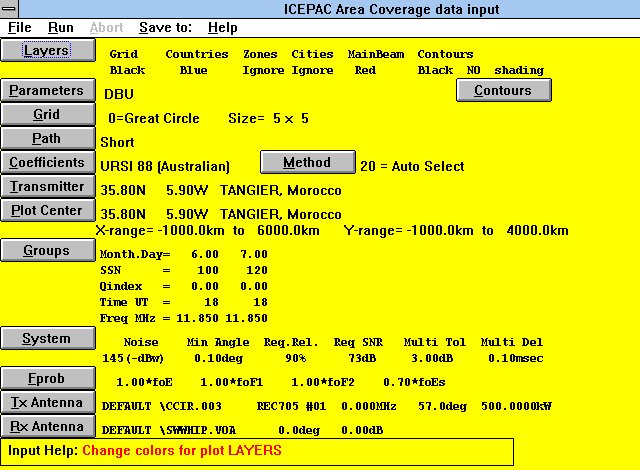Click the Input Help message box

[x=257, y=451]
